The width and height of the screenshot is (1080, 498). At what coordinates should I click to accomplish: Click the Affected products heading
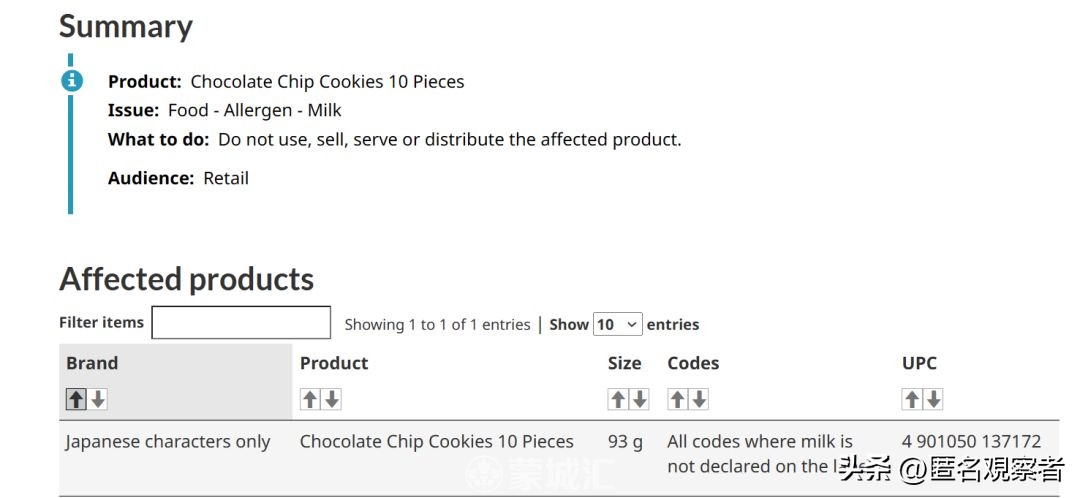point(187,279)
